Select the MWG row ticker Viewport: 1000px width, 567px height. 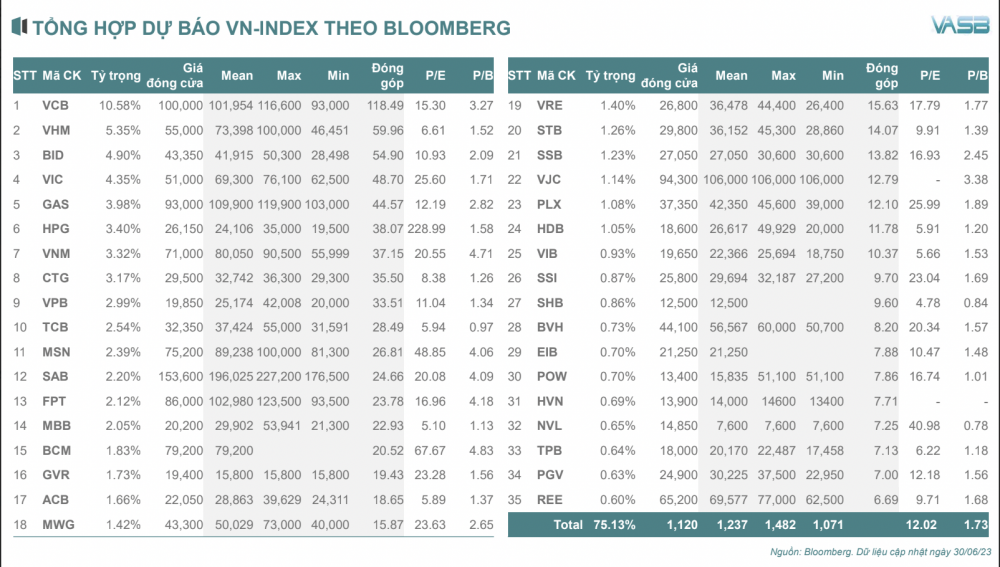(x=58, y=524)
